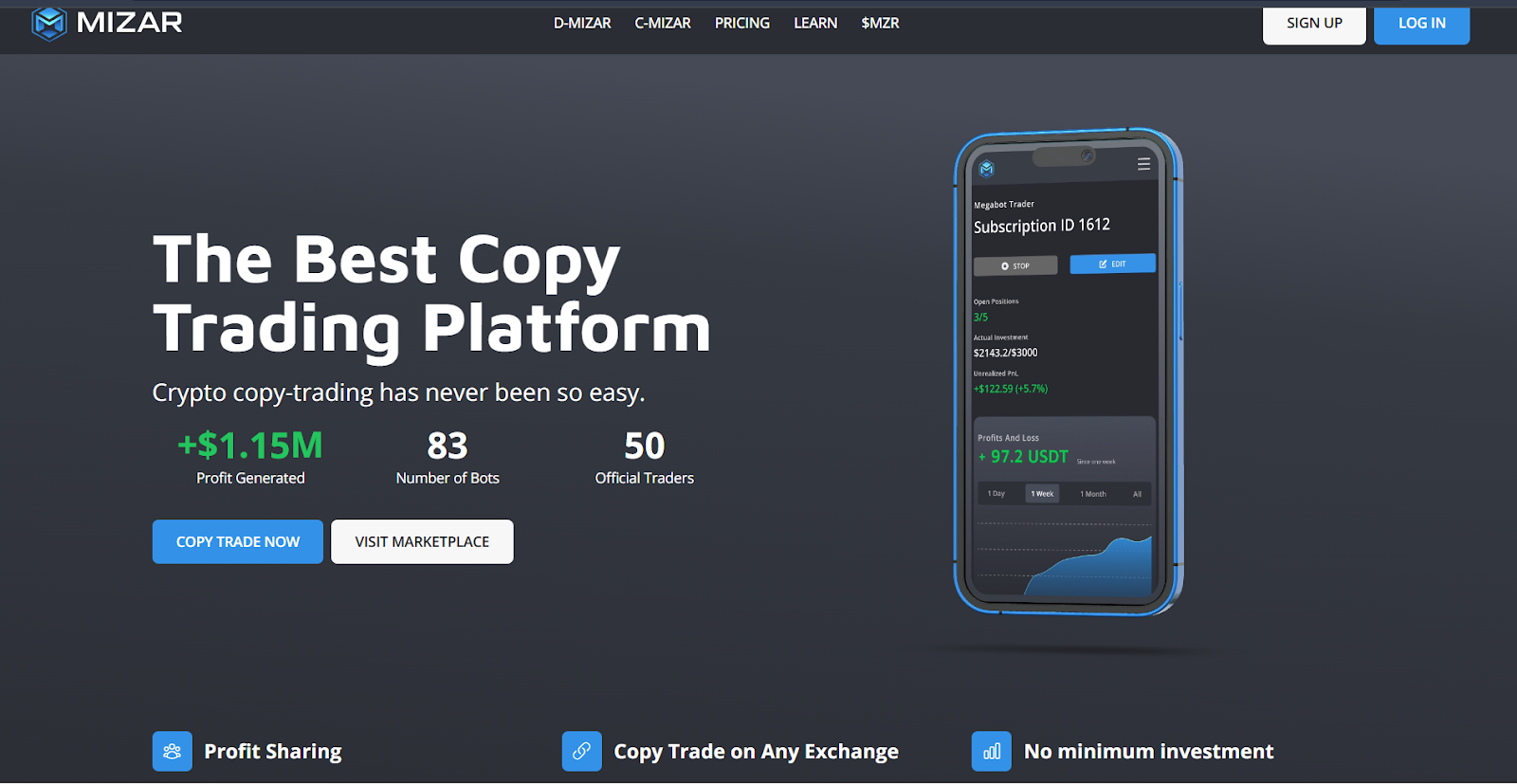Screen dimensions: 1517x784
Task: Click the MIZAR brand name text
Action: 129,23
